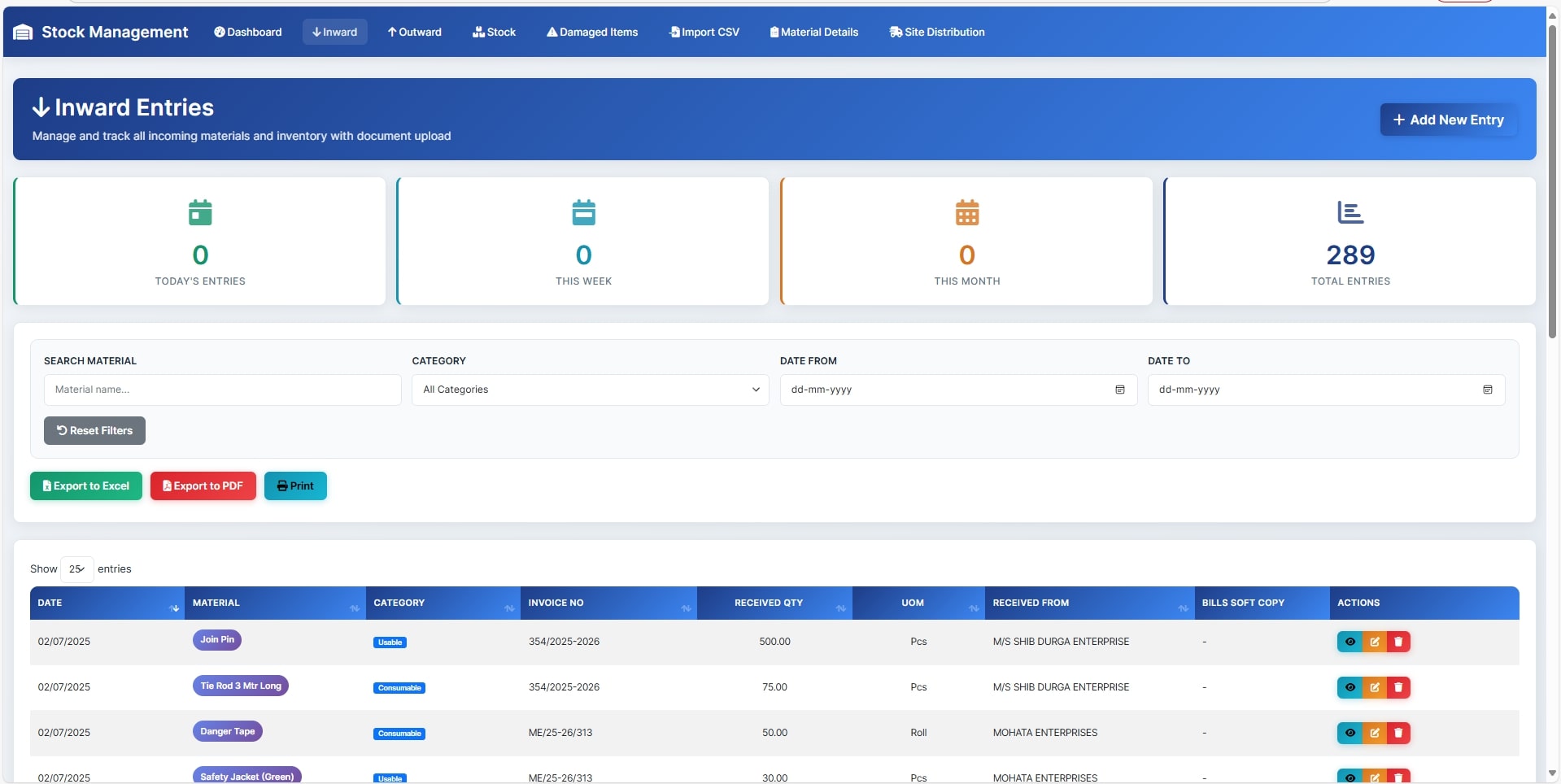Image resolution: width=1561 pixels, height=784 pixels.
Task: Focus the Search Material input field
Action: 222,390
